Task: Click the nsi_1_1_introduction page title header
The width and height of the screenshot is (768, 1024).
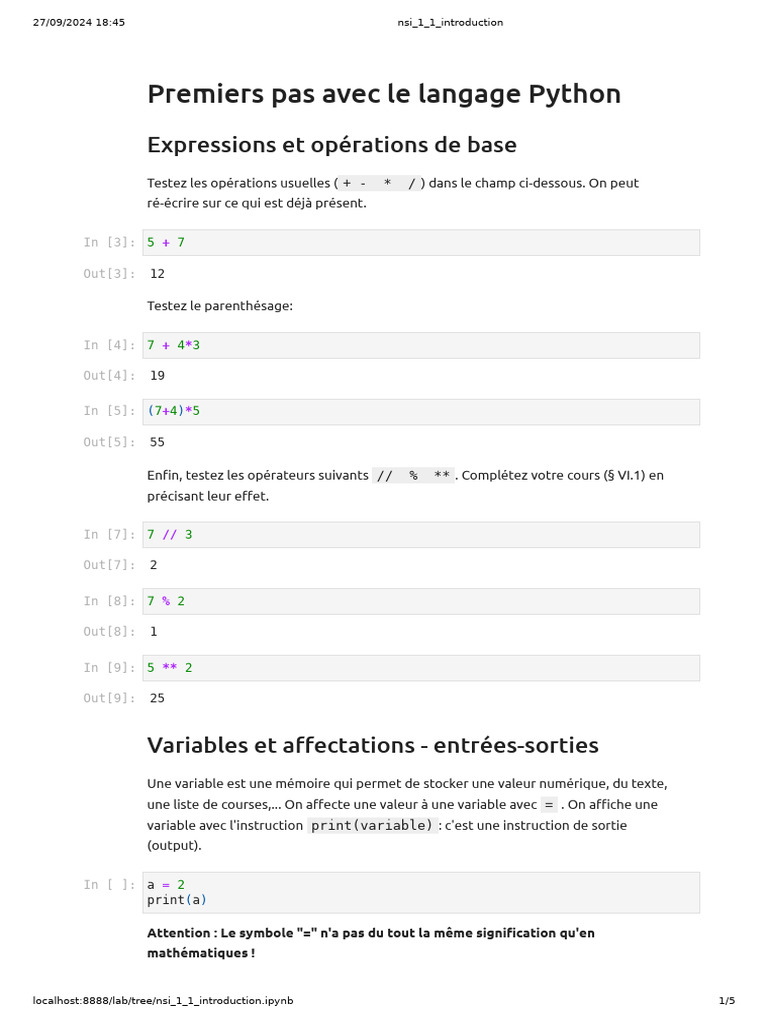Action: point(450,22)
